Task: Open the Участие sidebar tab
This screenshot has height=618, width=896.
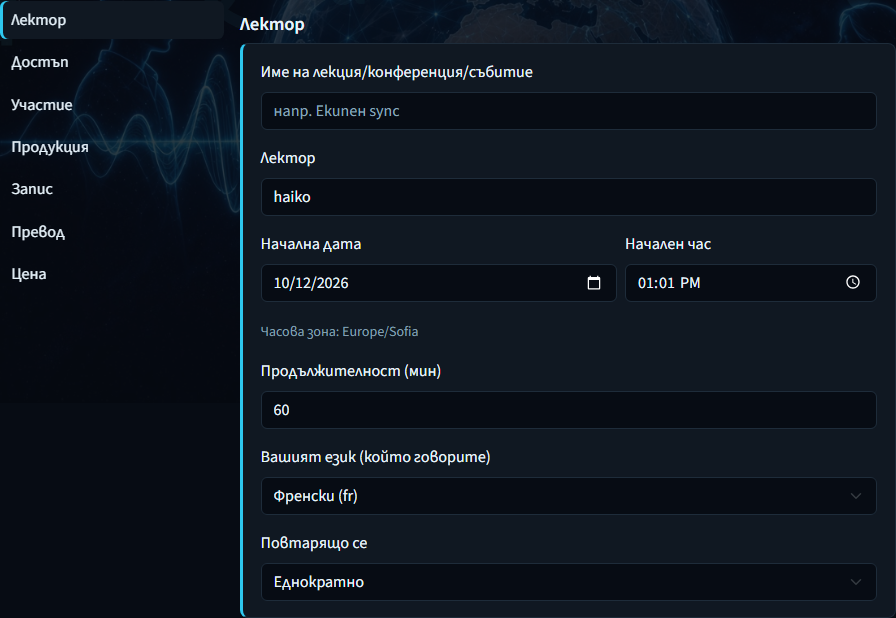Action: point(42,105)
